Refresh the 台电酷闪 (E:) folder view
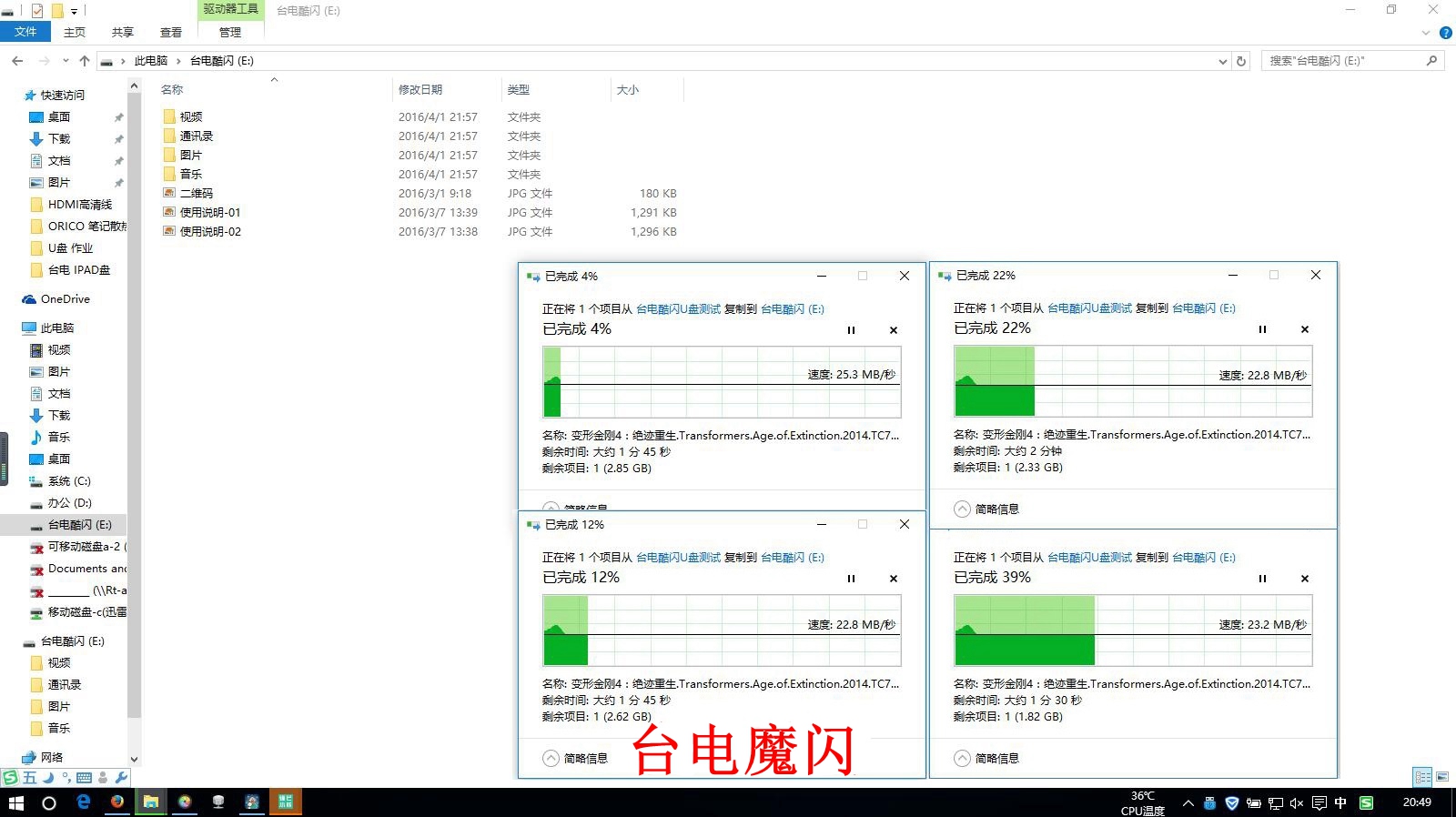Image resolution: width=1456 pixels, height=817 pixels. (1241, 61)
